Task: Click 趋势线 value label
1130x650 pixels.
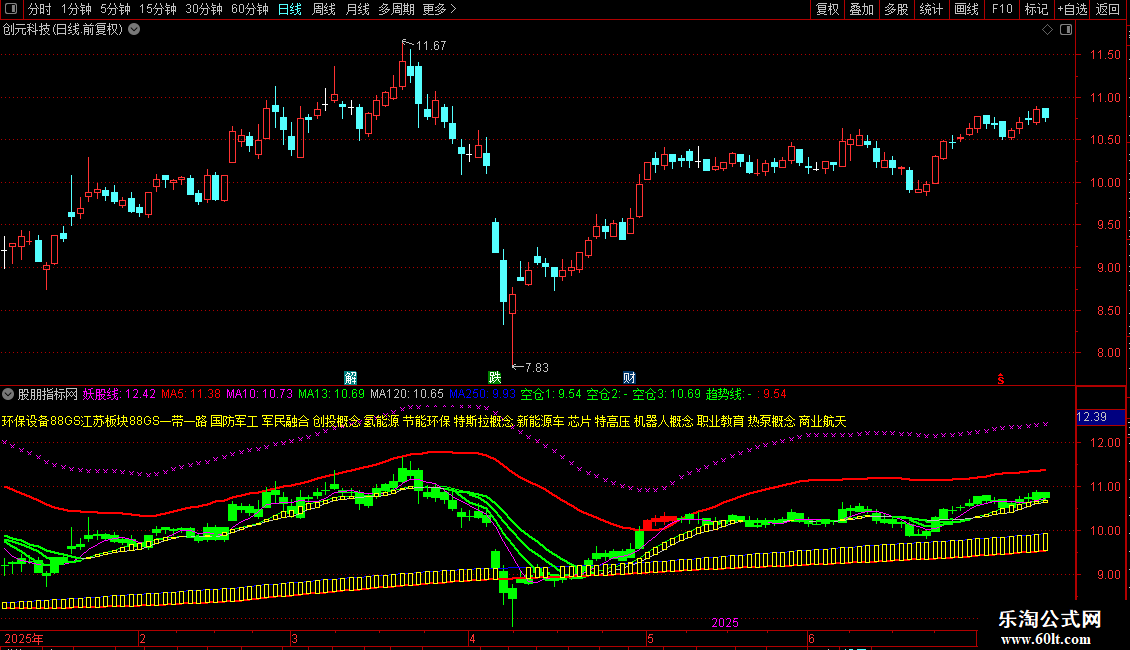Action: [x=747, y=394]
